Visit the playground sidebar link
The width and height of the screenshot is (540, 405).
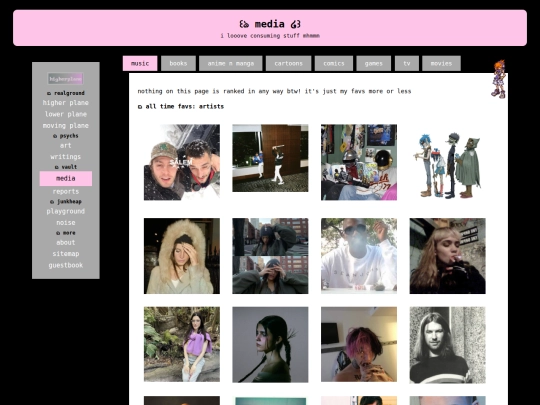click(65, 211)
